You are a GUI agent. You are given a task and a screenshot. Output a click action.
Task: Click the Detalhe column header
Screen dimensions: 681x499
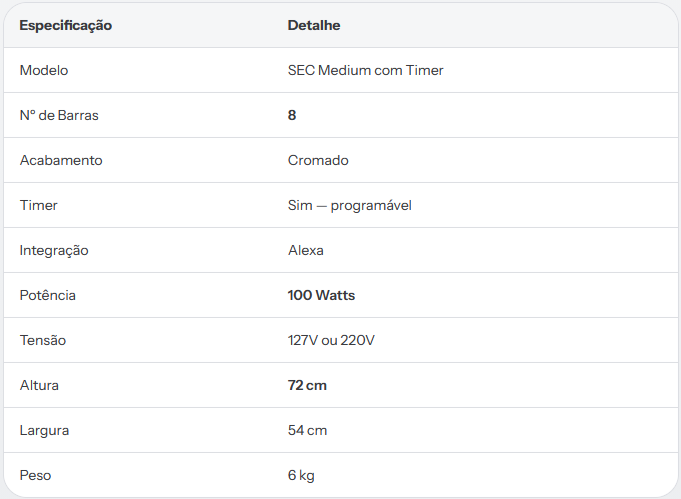coord(314,25)
